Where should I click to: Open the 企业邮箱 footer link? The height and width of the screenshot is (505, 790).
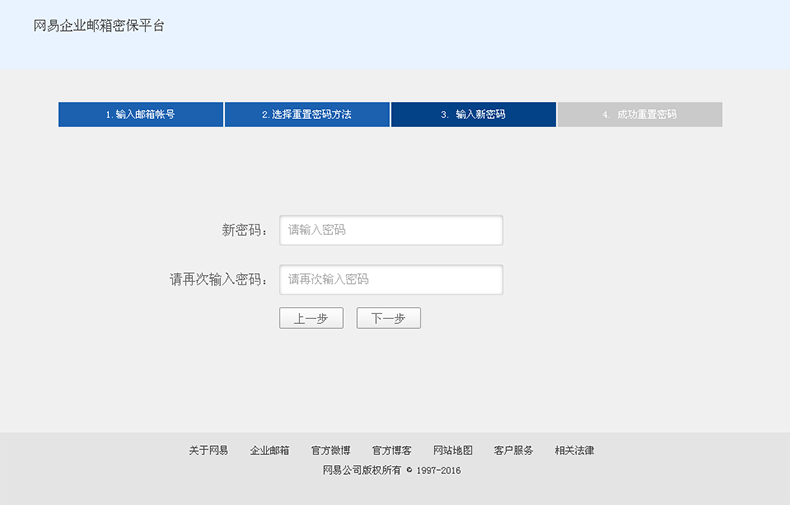[269, 451]
